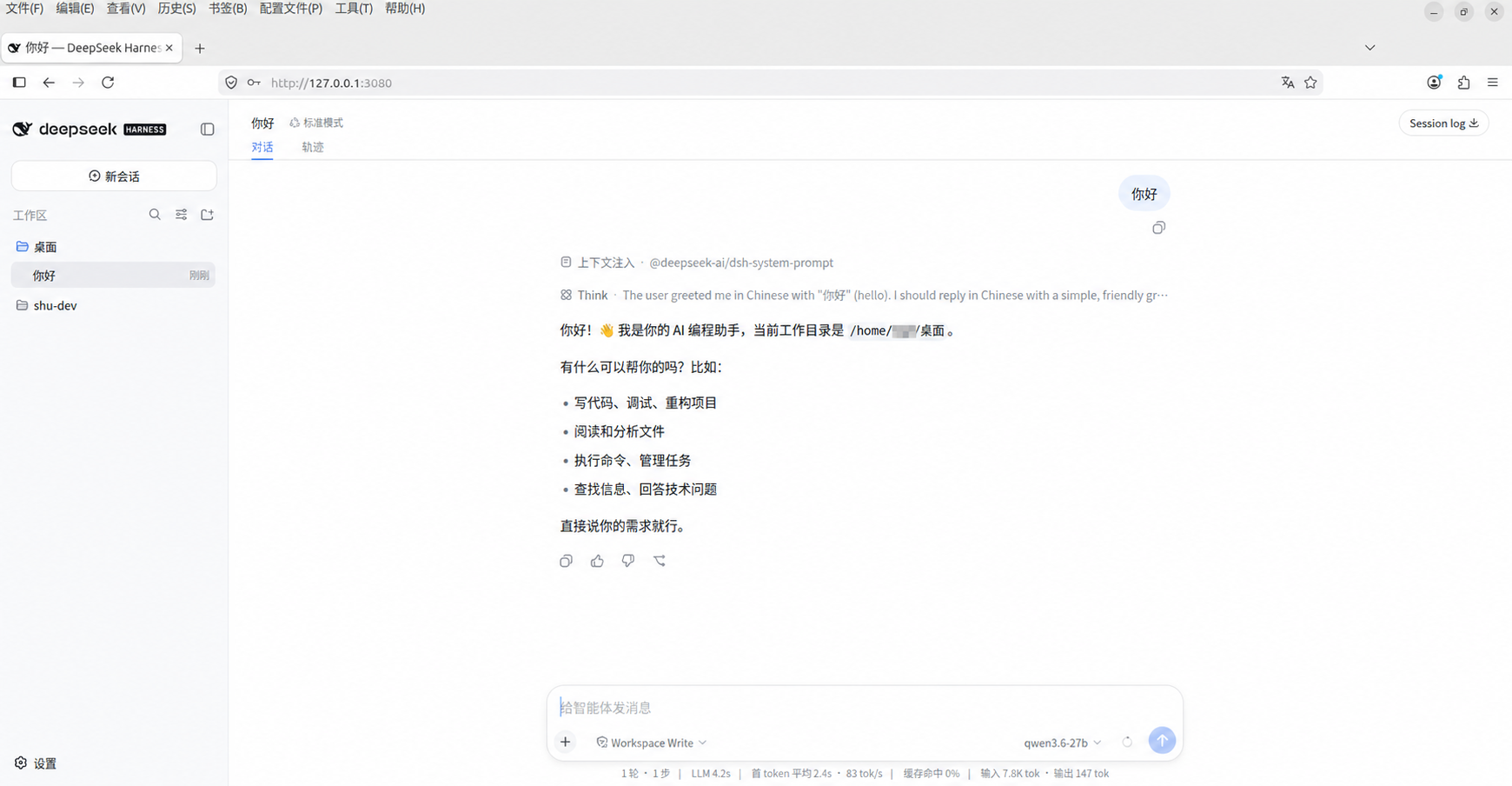Open the qwen3.6-27b model dropdown
Viewport: 1512px width, 786px height.
coord(1063,743)
